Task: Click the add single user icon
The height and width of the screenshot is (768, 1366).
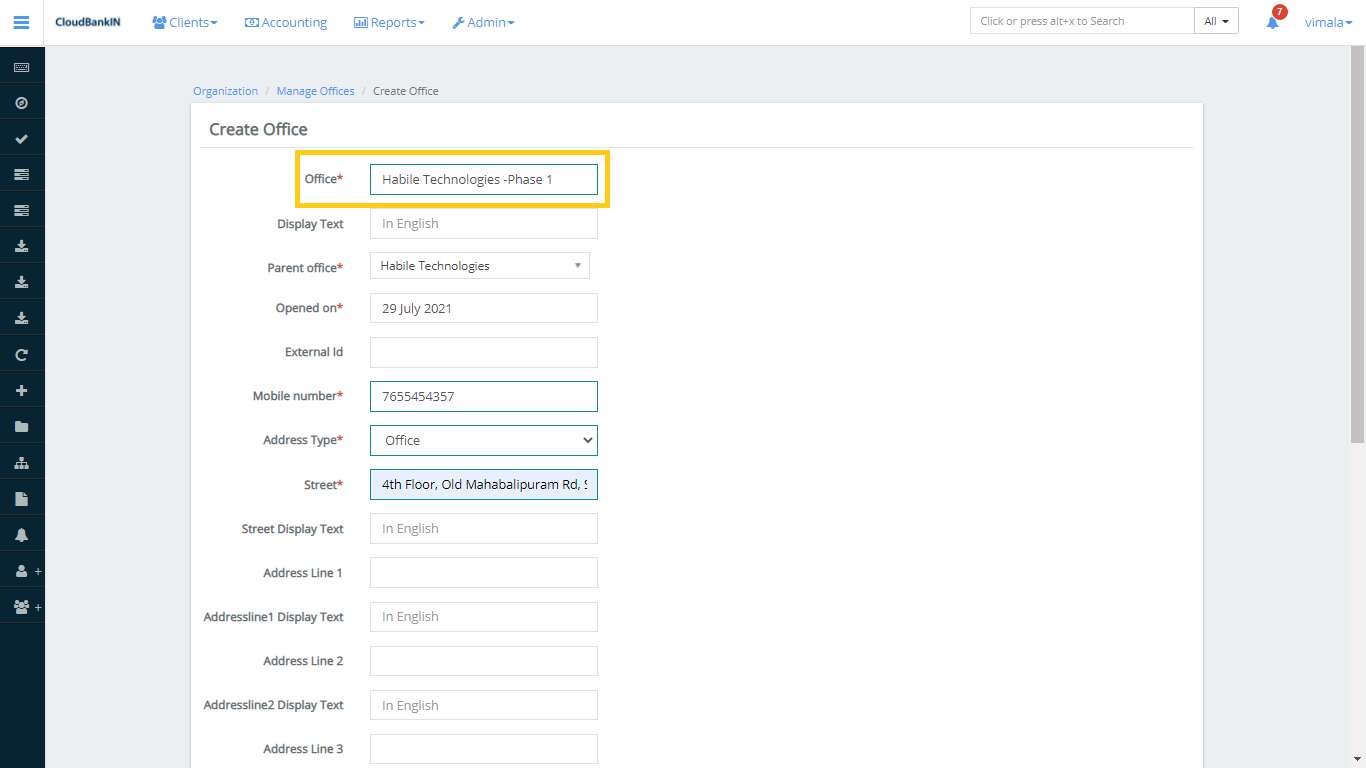Action: coord(22,571)
